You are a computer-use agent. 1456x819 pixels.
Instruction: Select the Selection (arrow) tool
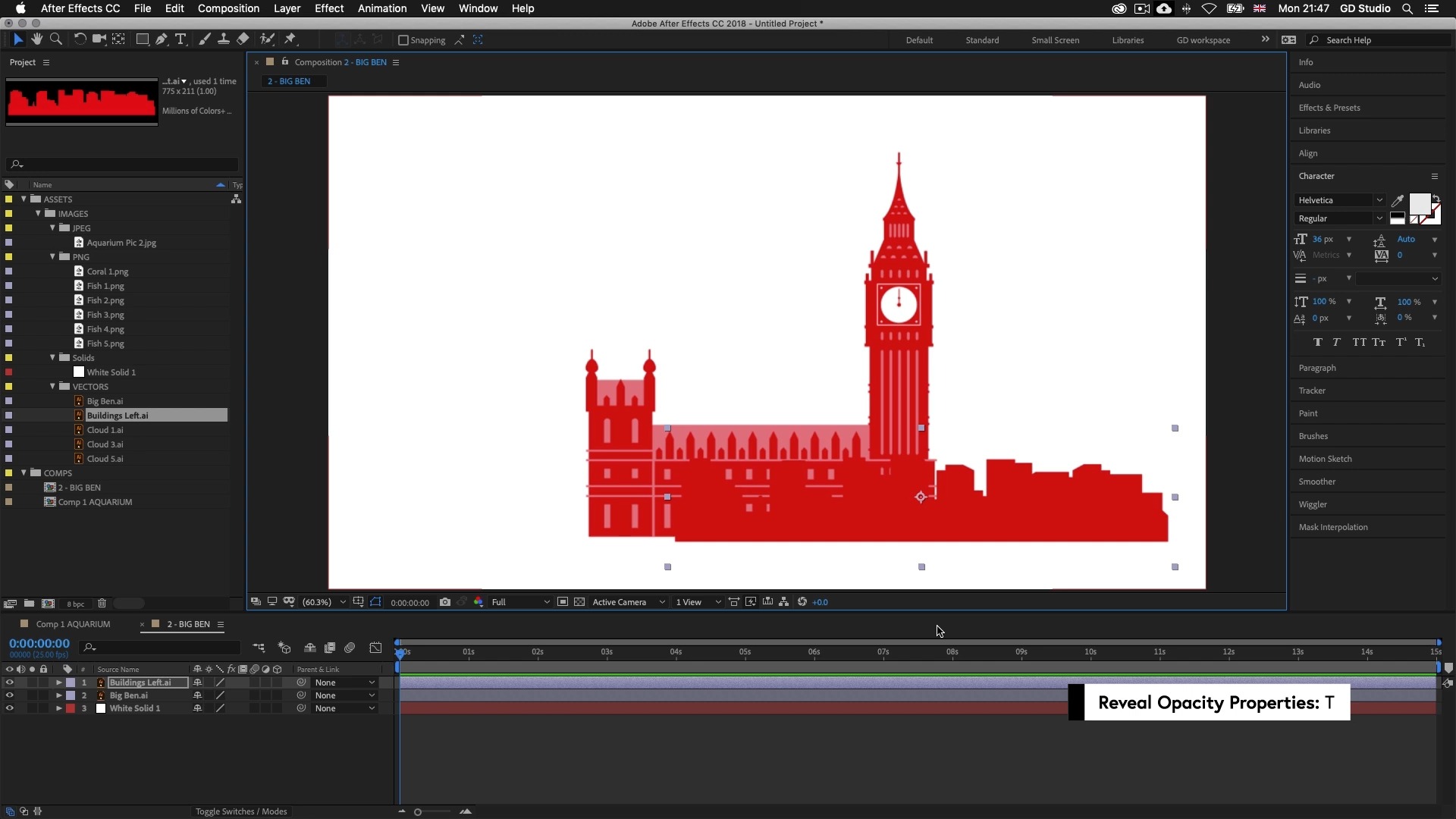click(18, 39)
